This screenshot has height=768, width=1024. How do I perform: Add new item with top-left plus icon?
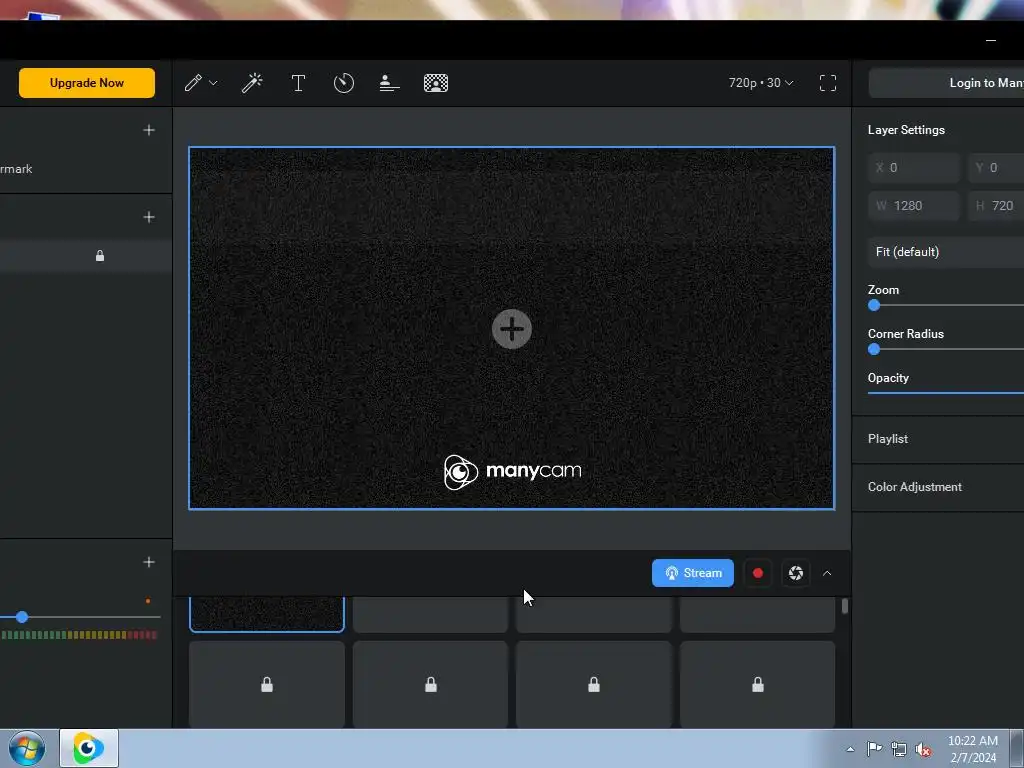(149, 130)
